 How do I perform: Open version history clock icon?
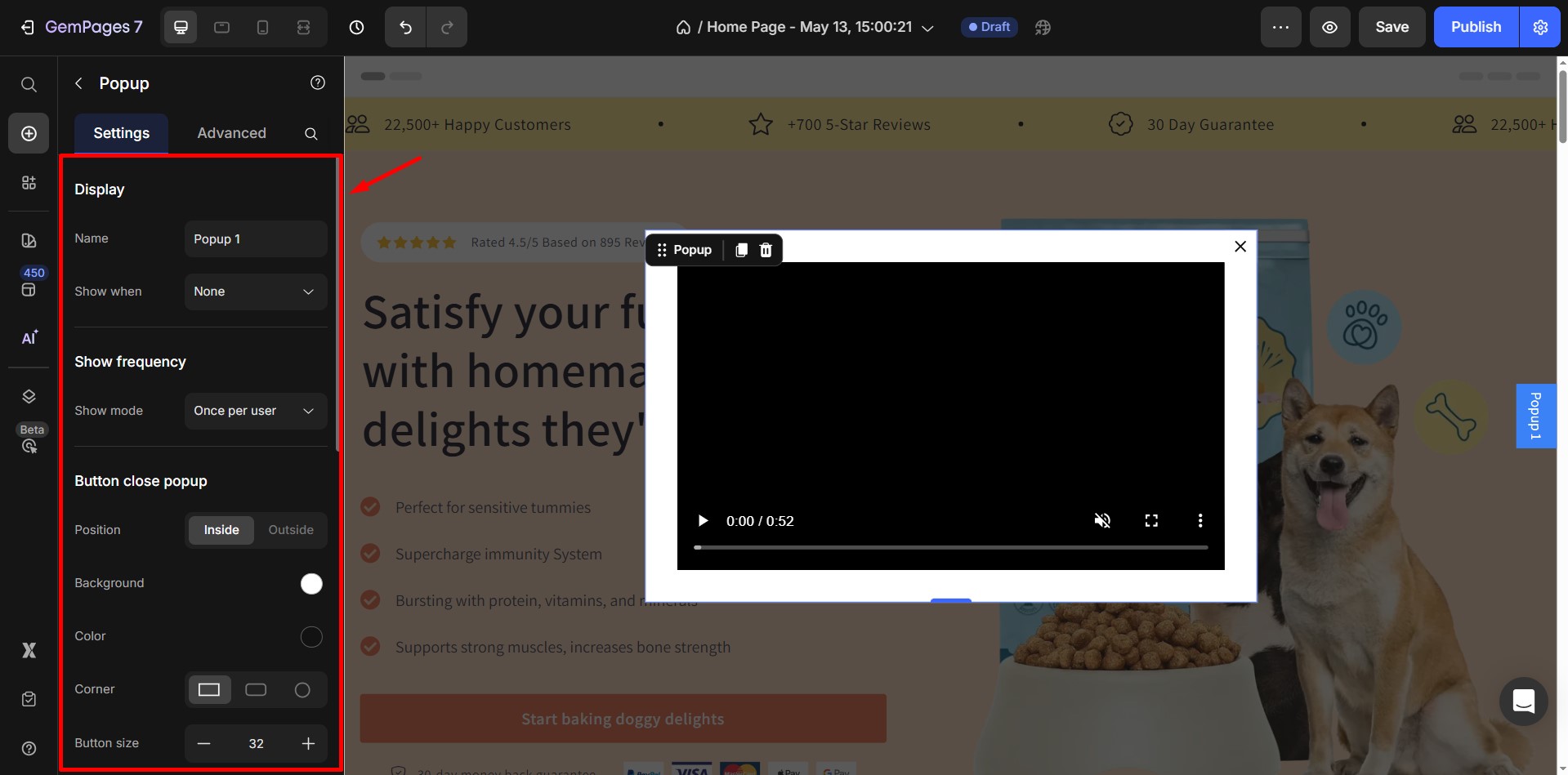356,27
